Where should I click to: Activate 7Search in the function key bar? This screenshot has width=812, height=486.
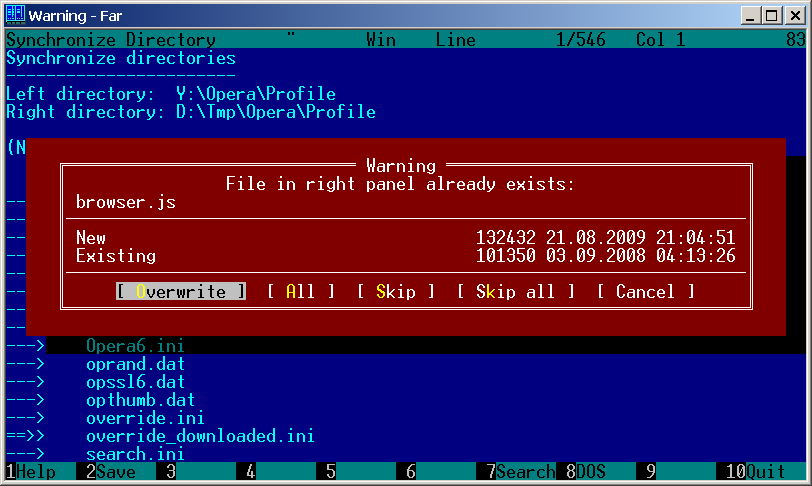click(520, 471)
